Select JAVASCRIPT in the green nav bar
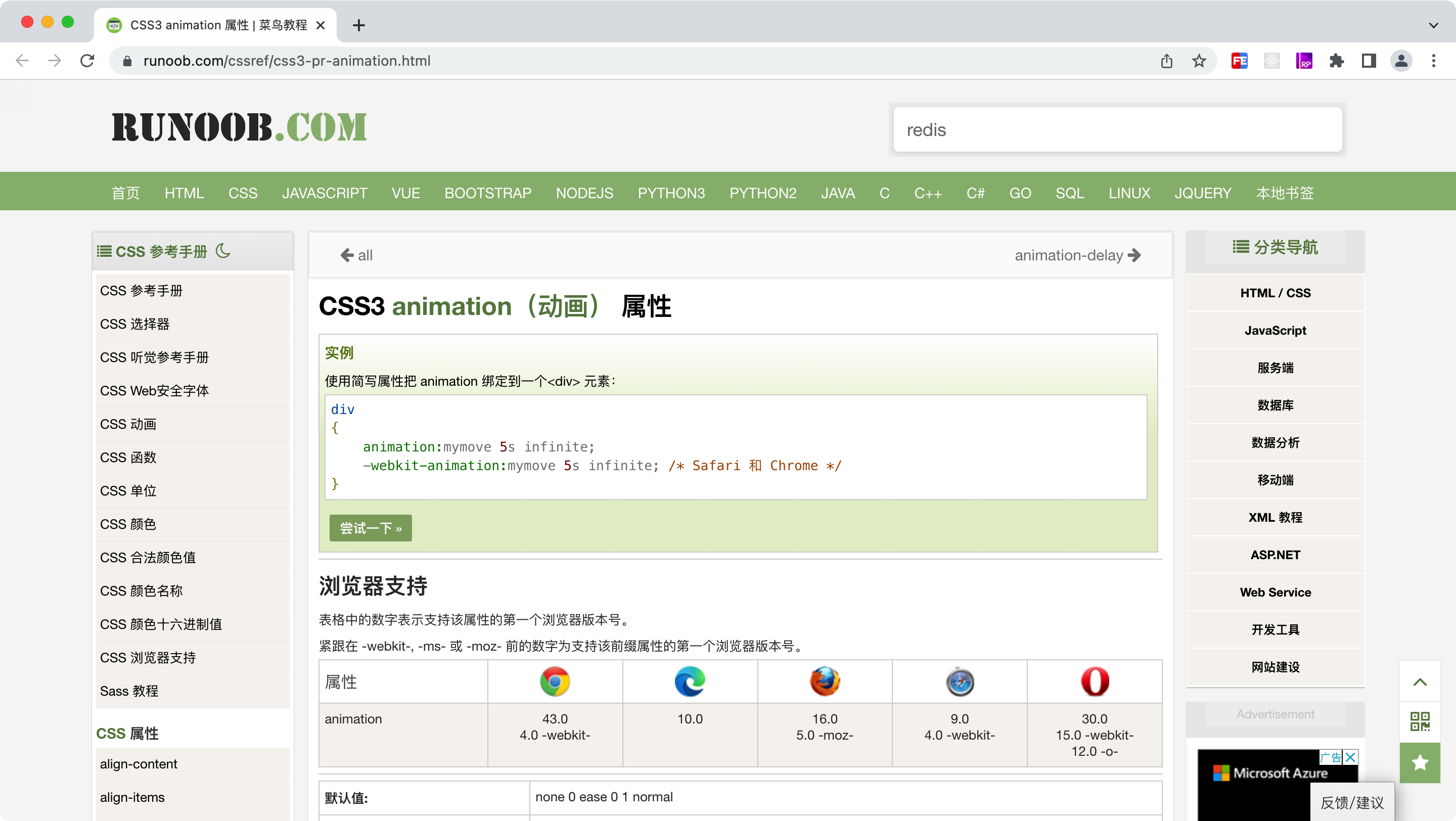 (325, 193)
